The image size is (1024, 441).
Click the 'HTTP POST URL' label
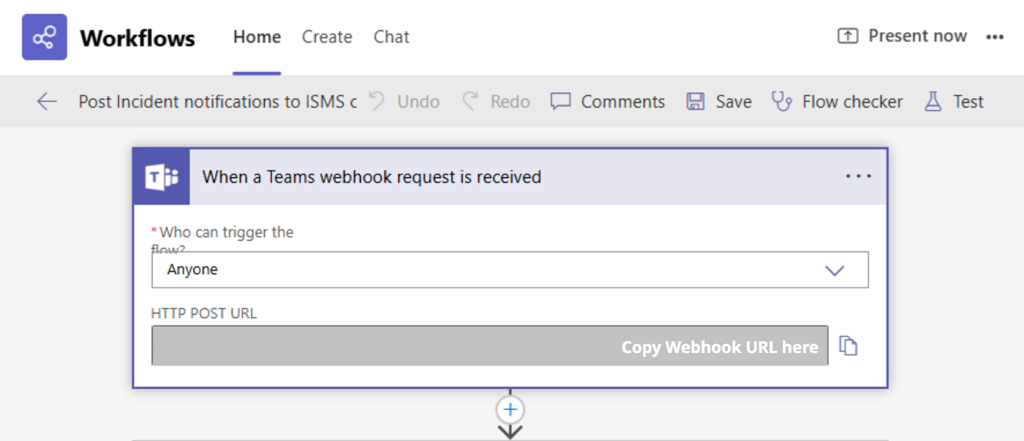click(x=204, y=314)
